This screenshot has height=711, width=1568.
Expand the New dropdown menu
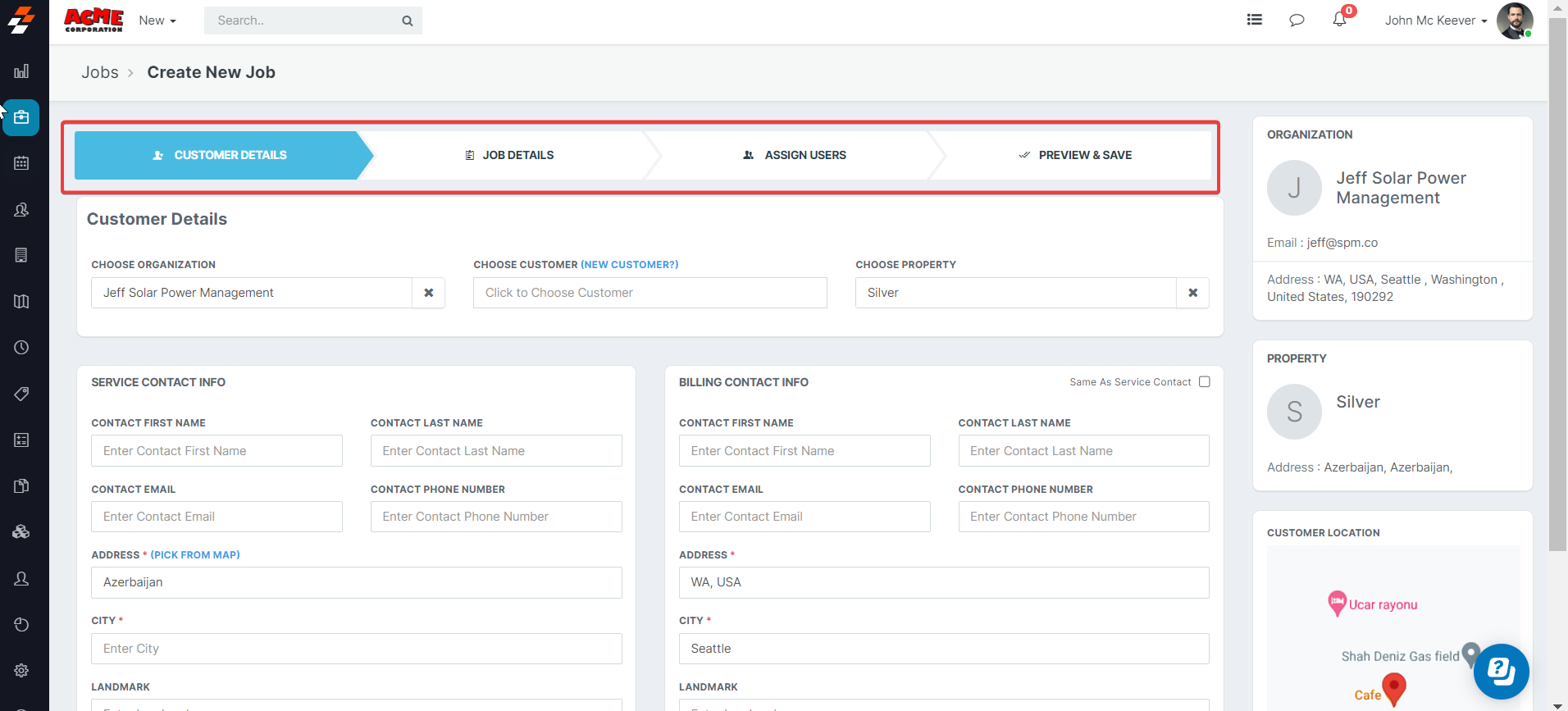(157, 21)
